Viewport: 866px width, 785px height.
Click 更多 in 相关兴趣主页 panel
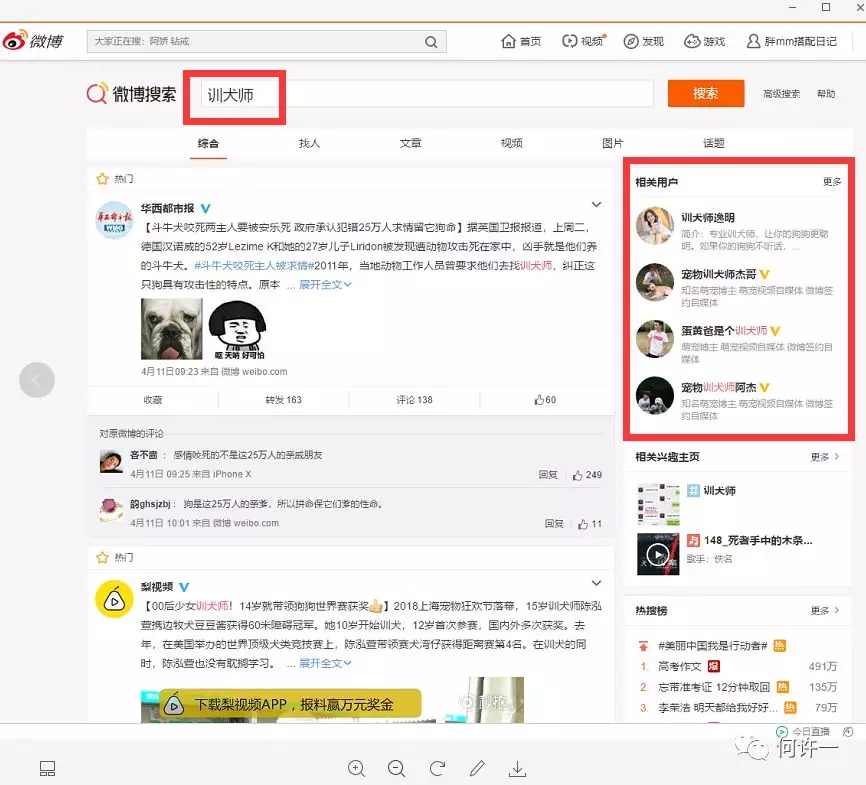[825, 457]
